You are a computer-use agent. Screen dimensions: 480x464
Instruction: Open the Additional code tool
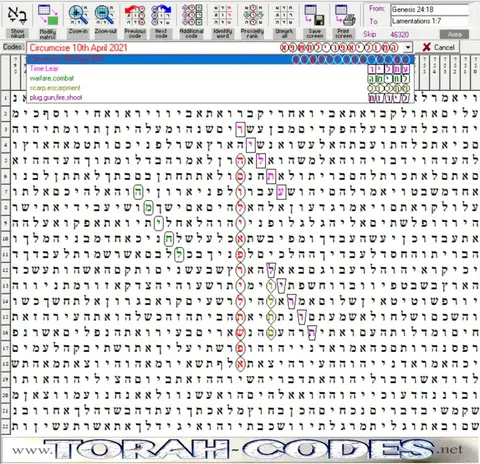point(192,15)
